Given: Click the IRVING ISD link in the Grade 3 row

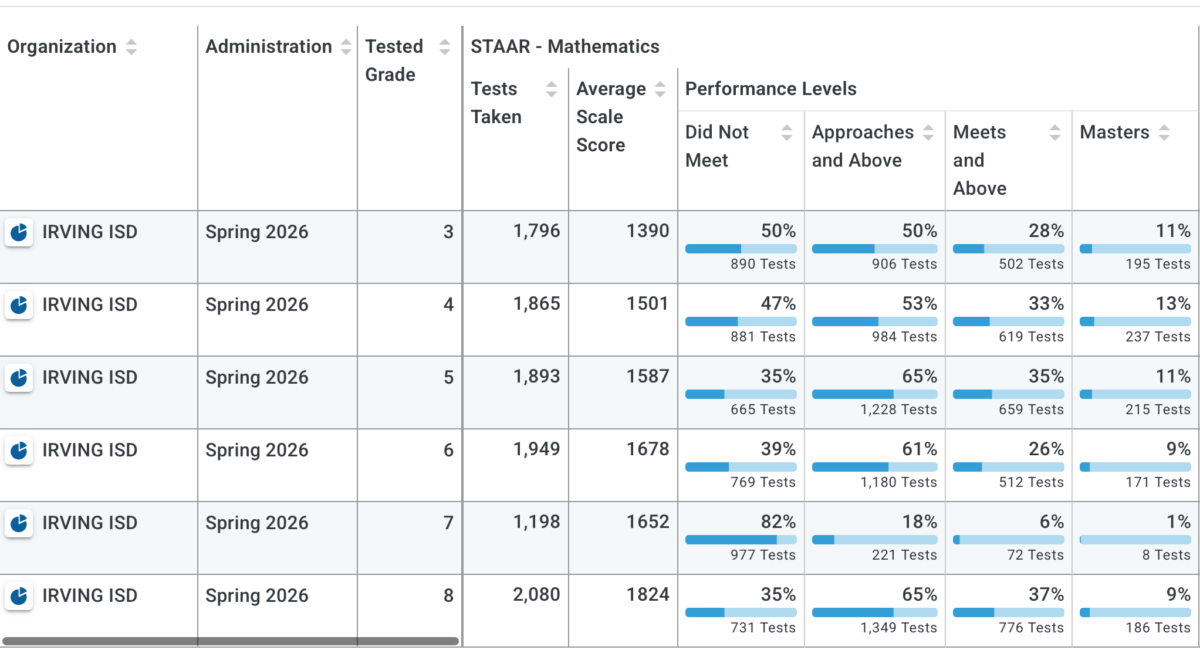Looking at the screenshot, I should [90, 232].
